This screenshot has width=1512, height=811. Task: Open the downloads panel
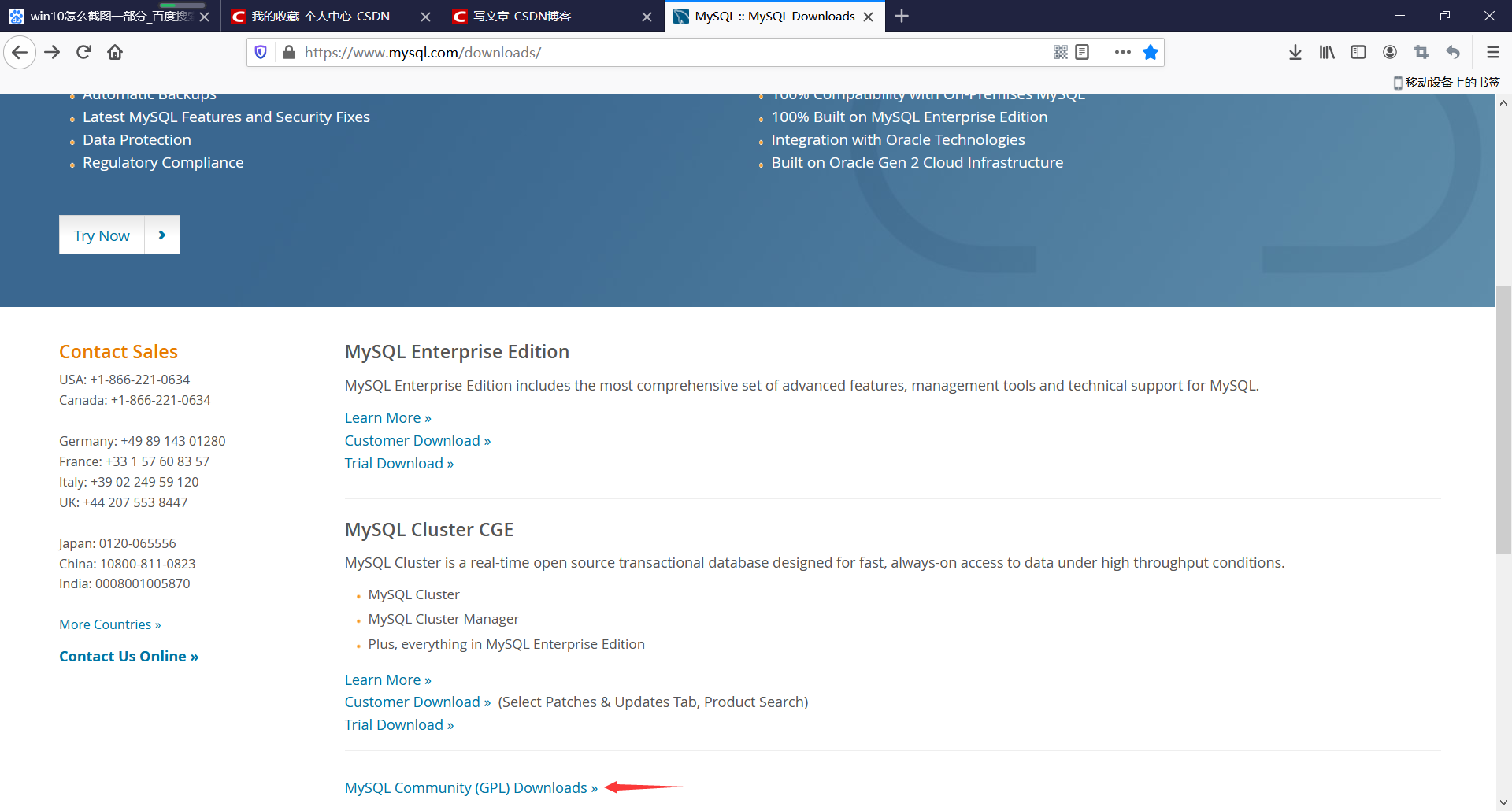click(x=1295, y=53)
